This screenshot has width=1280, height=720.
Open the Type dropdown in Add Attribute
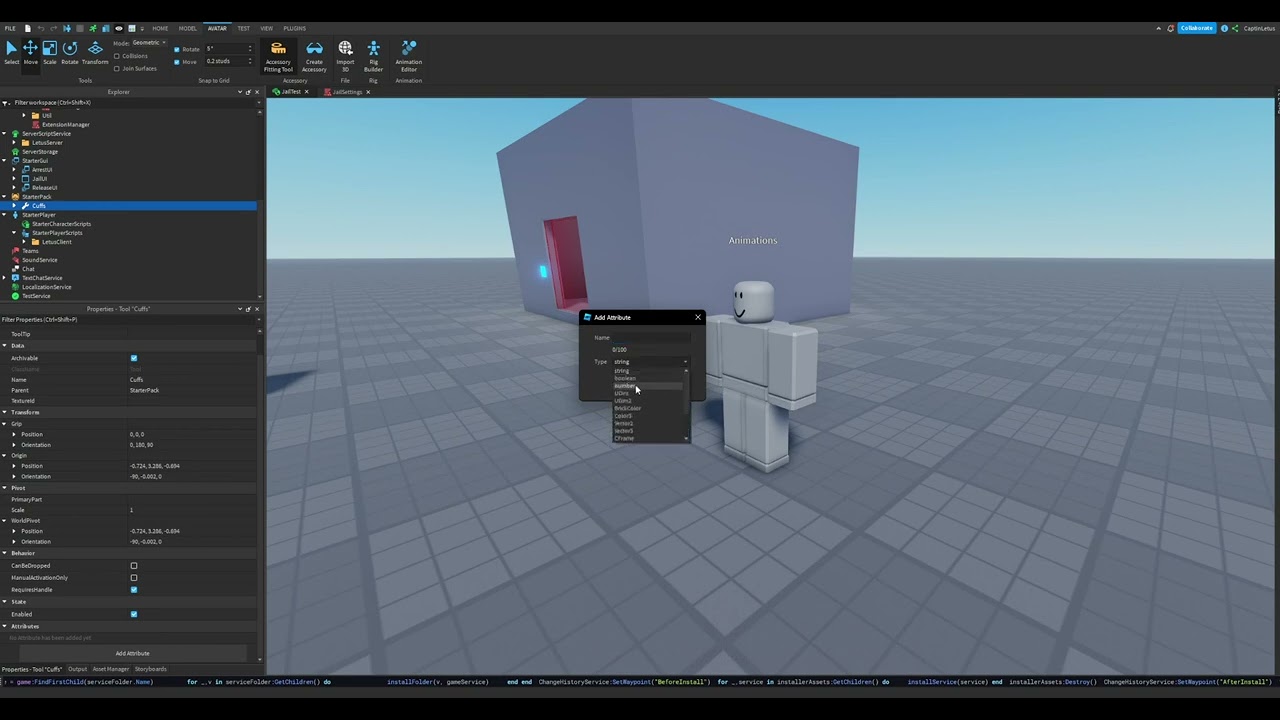tap(650, 362)
